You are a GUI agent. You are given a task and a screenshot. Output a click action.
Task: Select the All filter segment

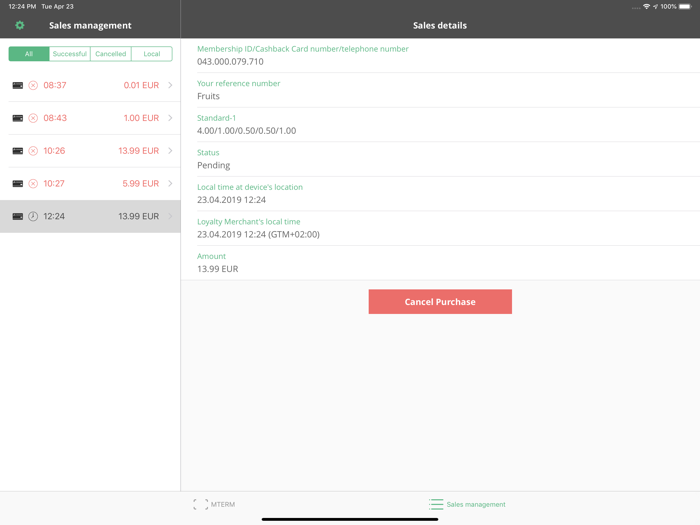click(x=29, y=54)
